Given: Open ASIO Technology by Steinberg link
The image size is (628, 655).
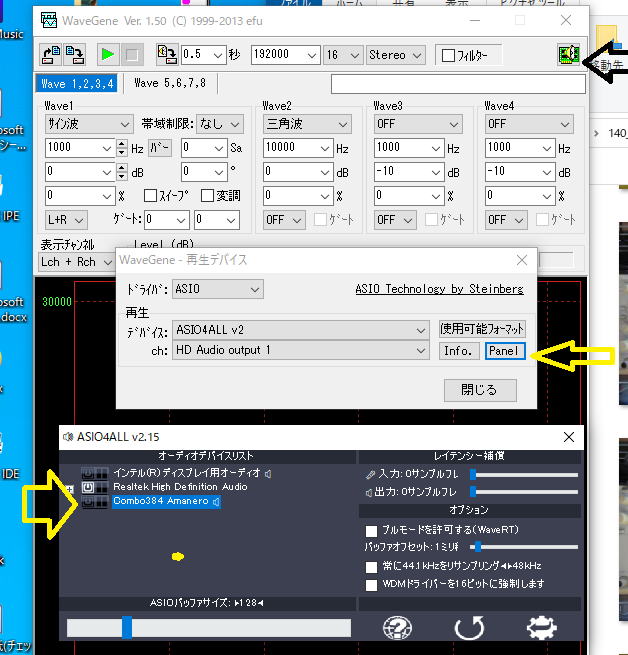Looking at the screenshot, I should pyautogui.click(x=439, y=289).
